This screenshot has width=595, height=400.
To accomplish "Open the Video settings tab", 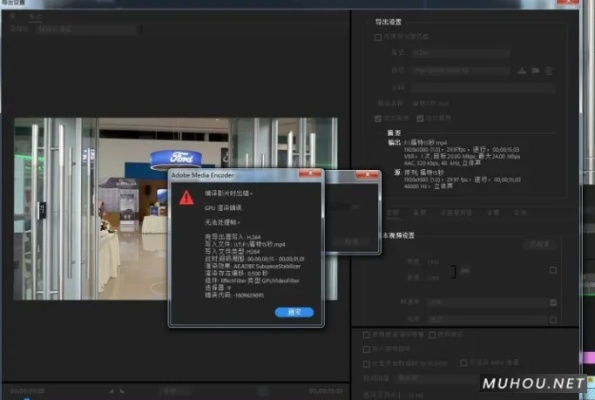I will click(x=392, y=213).
